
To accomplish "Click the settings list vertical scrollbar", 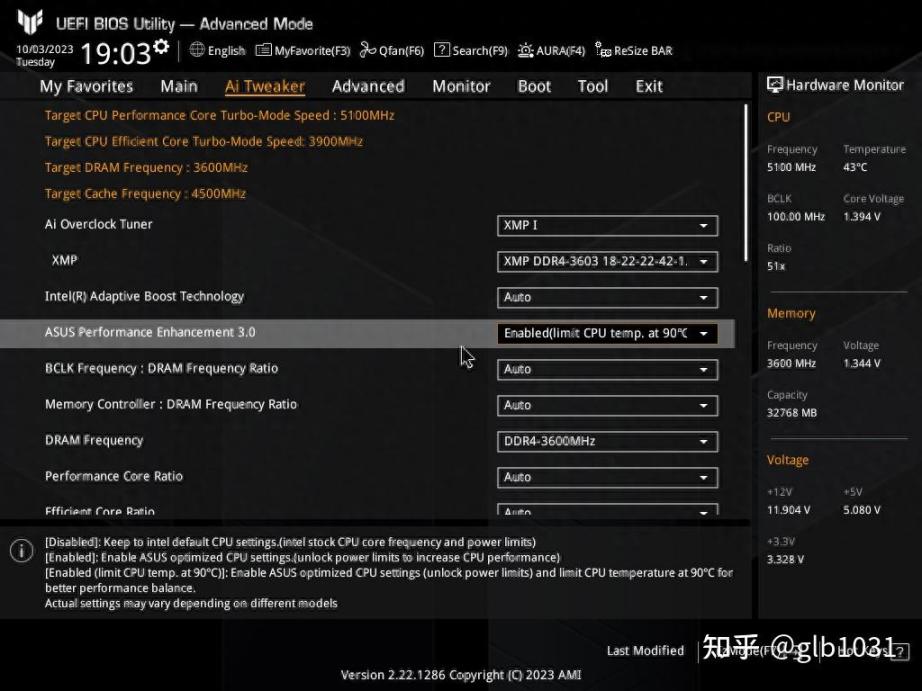I will [x=746, y=183].
